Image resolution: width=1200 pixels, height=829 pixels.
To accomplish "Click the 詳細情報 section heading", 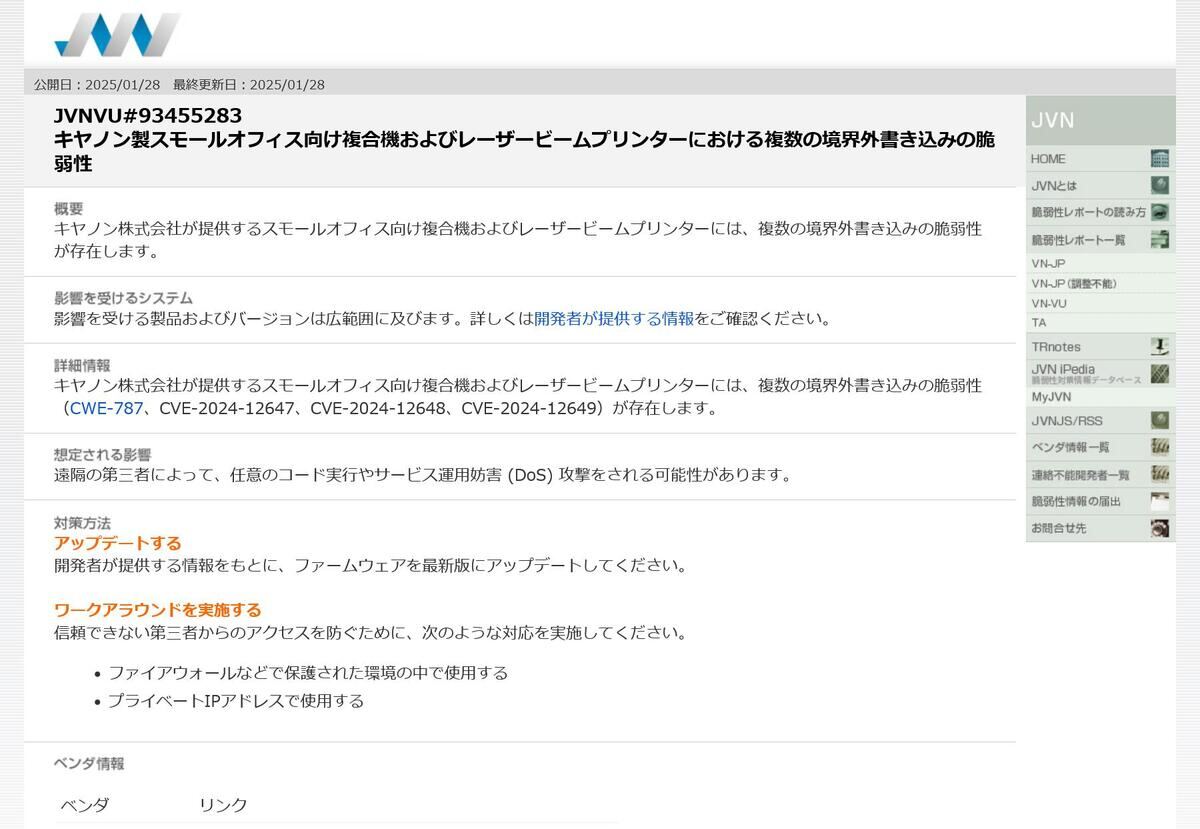I will (82, 365).
